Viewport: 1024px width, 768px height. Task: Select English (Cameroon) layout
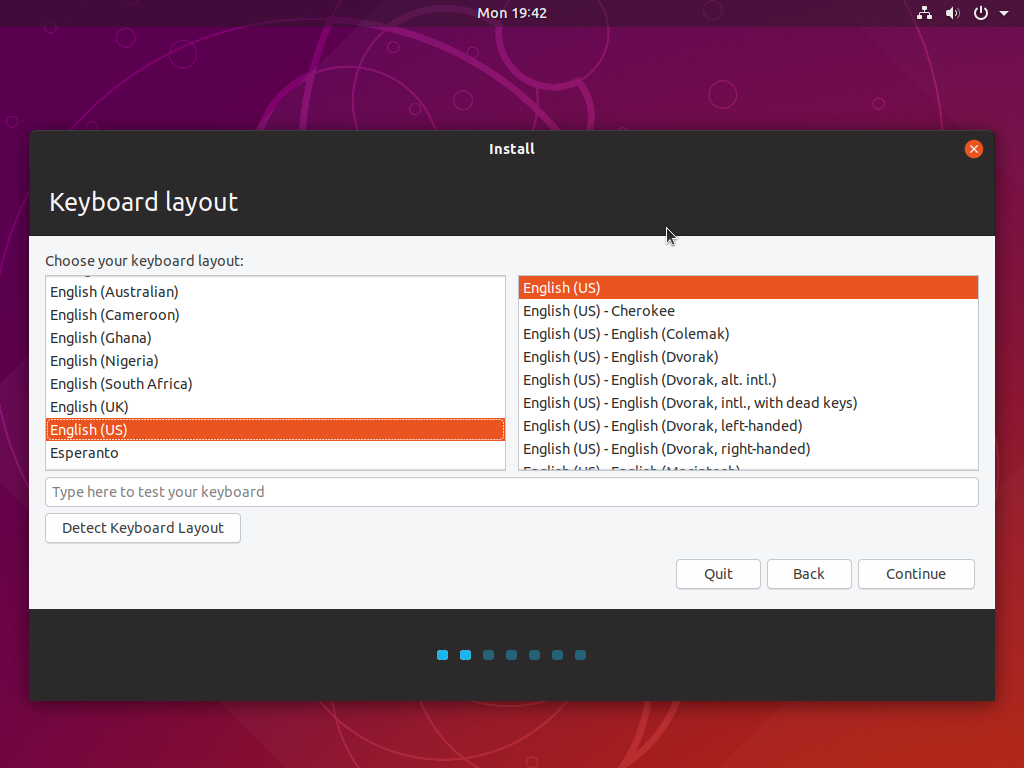(275, 315)
